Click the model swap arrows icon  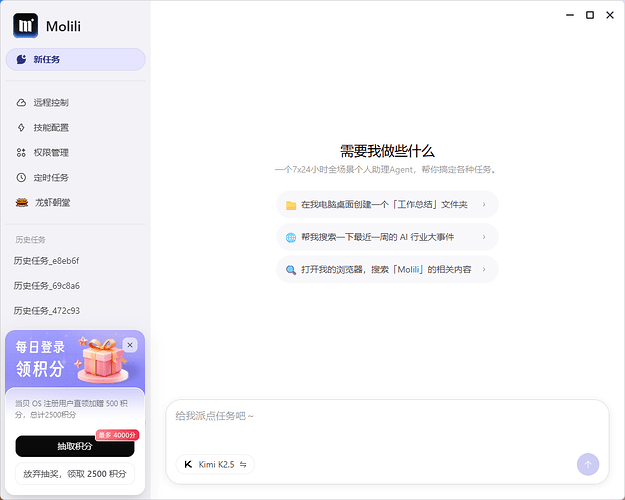(243, 465)
